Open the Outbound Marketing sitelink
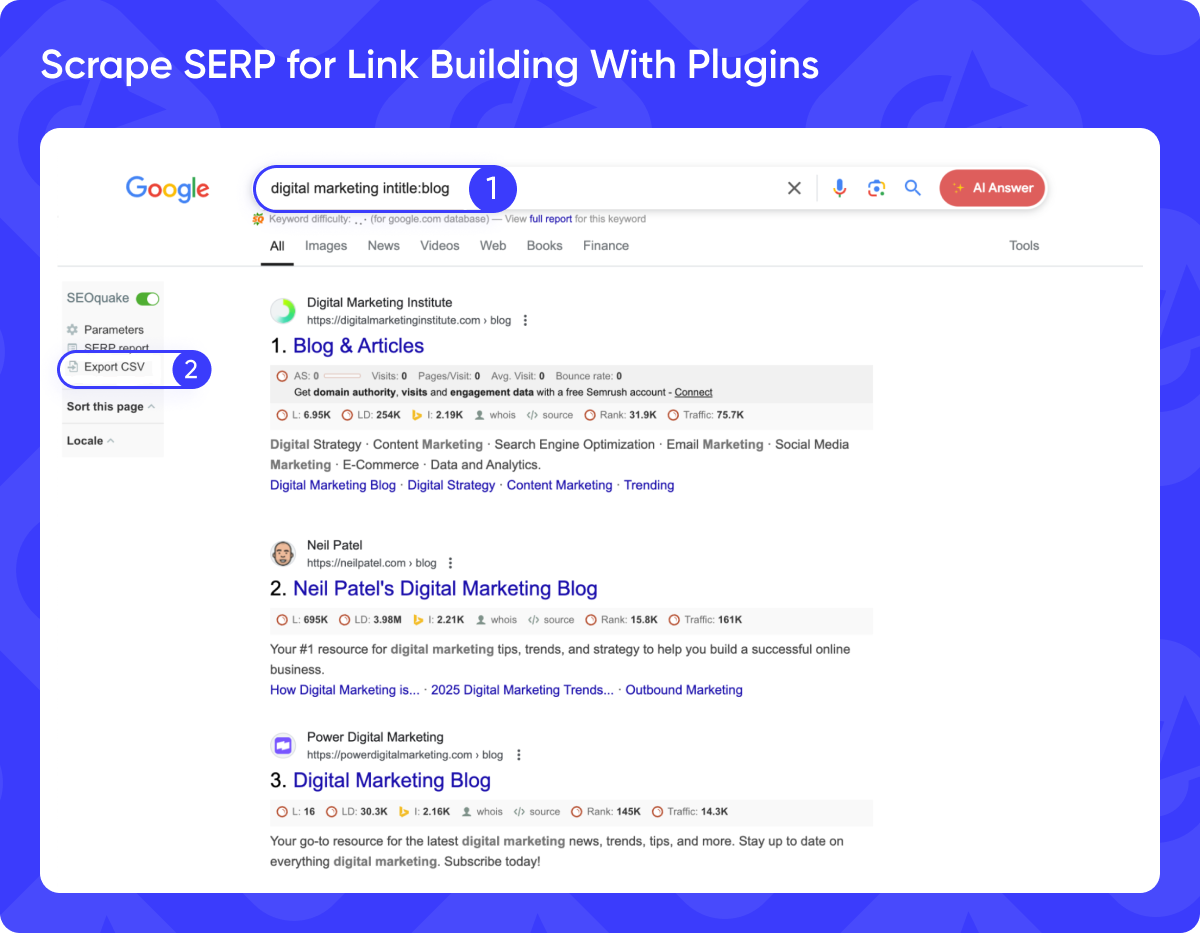This screenshot has height=933, width=1200. [x=684, y=690]
